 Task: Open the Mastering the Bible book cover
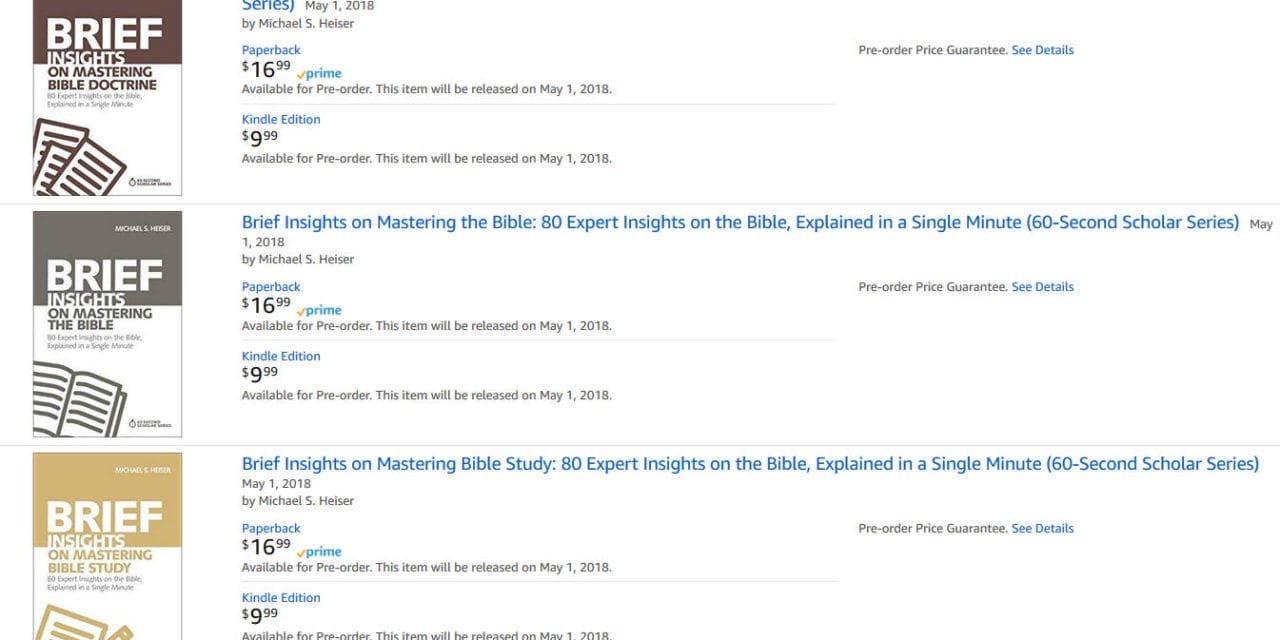(107, 324)
